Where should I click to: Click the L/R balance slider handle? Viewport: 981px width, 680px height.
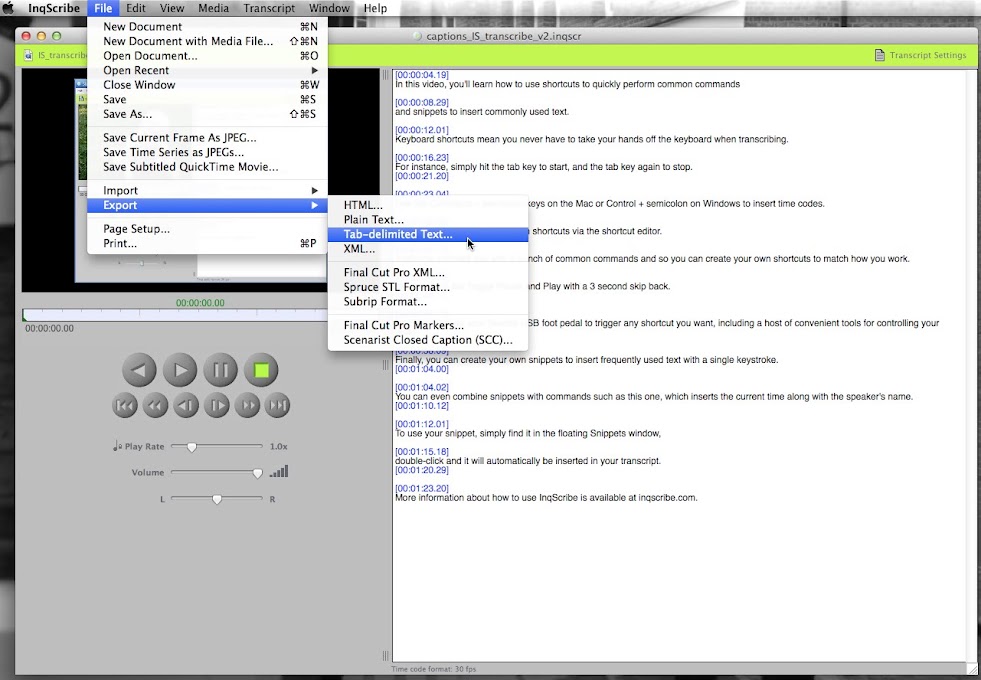coord(216,499)
